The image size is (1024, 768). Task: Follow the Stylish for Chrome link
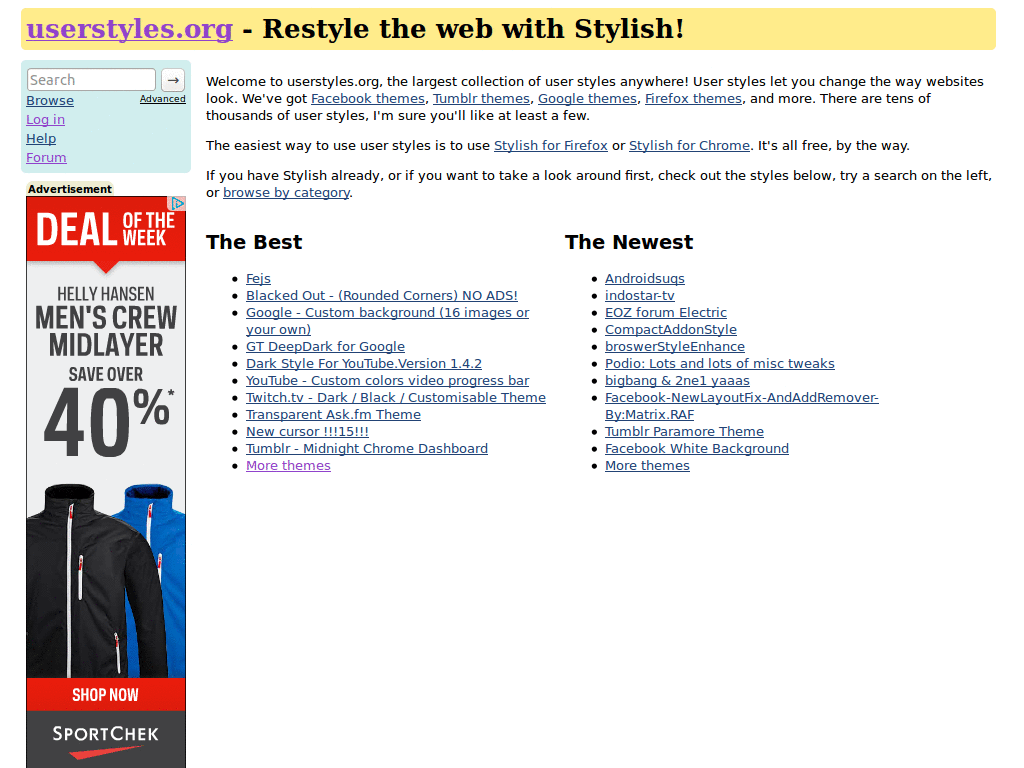(x=689, y=146)
